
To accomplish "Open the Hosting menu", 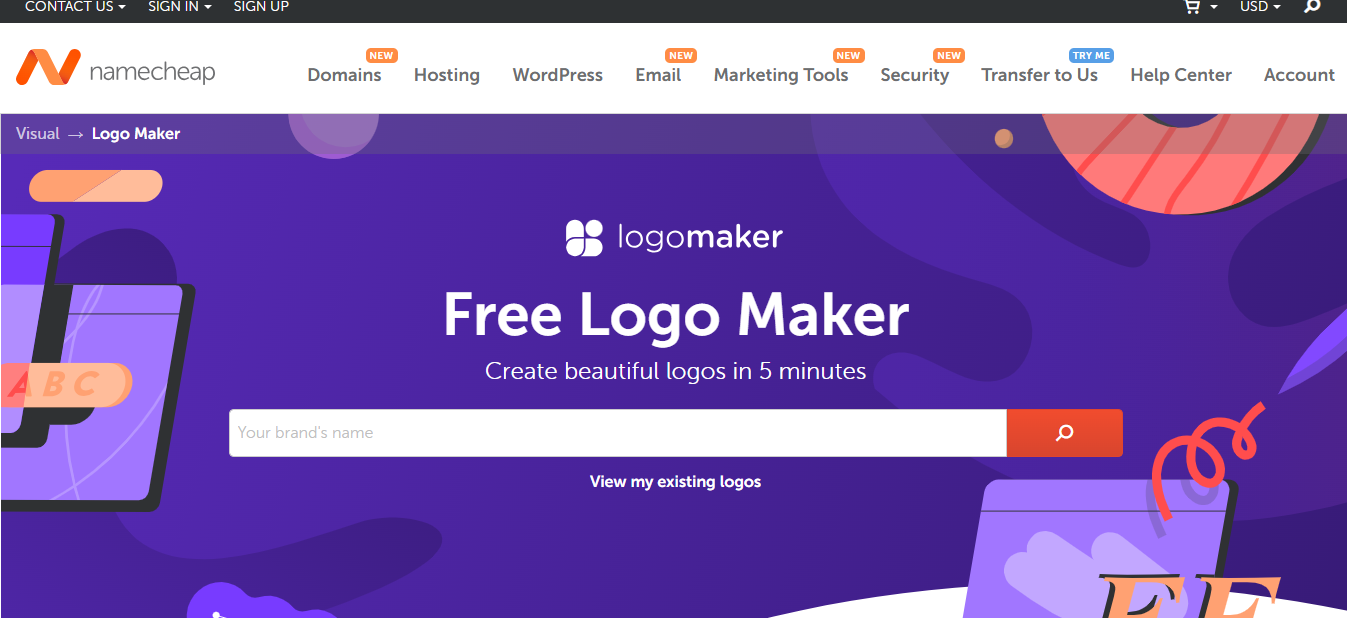I will pyautogui.click(x=447, y=75).
